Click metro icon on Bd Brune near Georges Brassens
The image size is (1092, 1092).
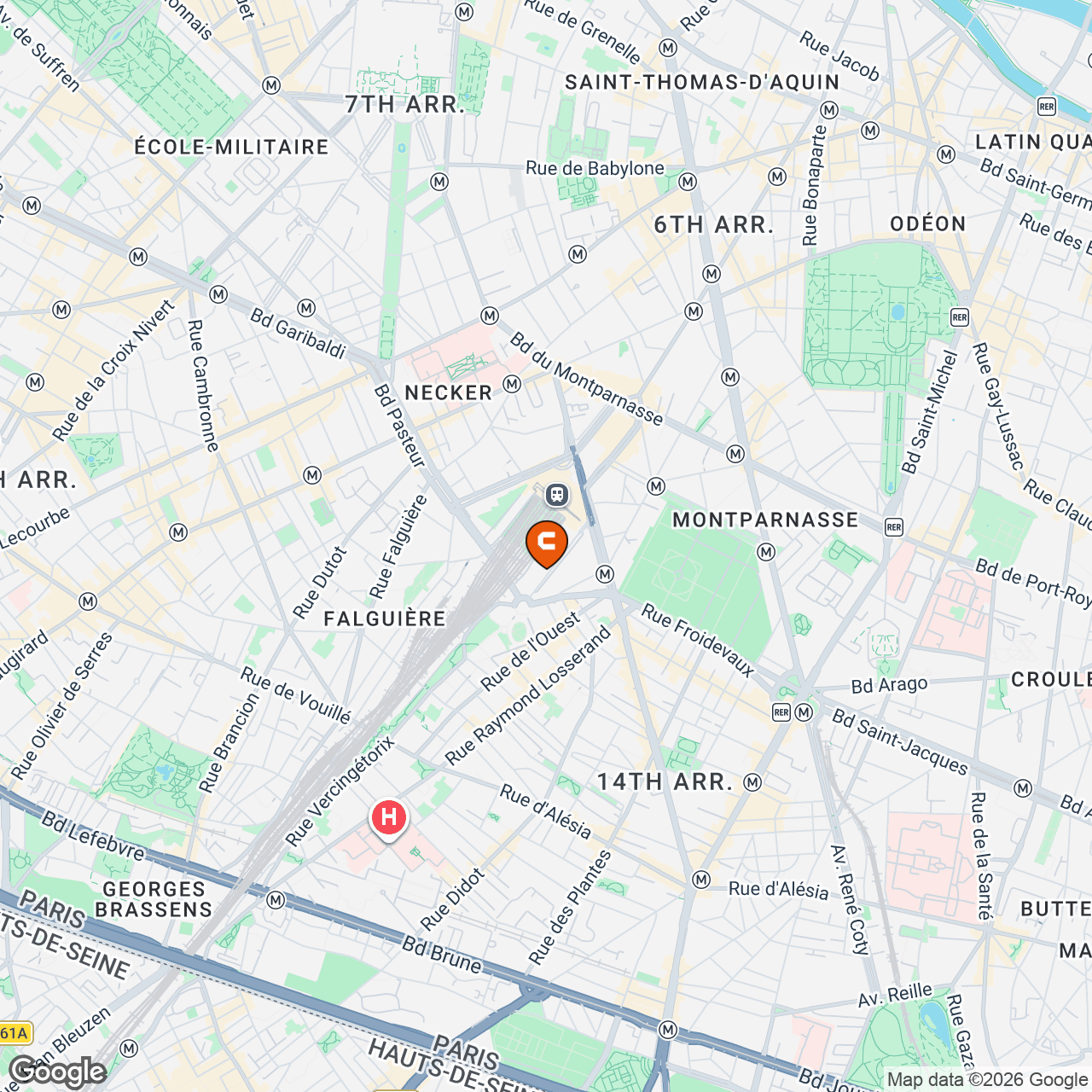pyautogui.click(x=276, y=900)
